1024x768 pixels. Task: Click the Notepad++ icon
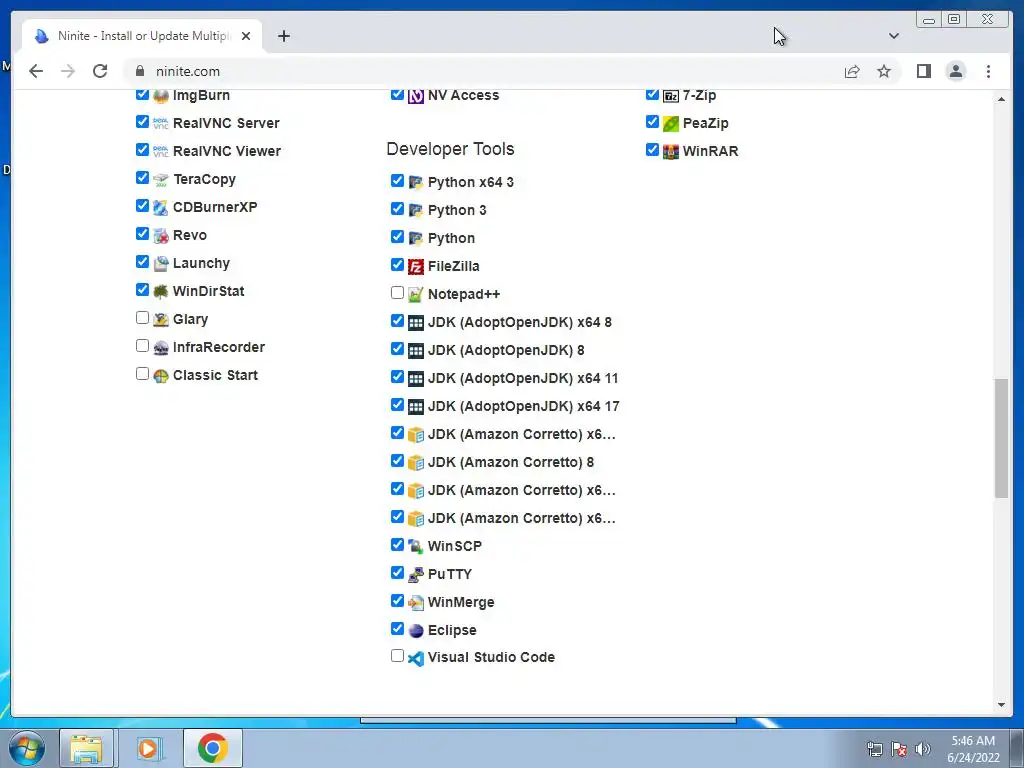(416, 295)
